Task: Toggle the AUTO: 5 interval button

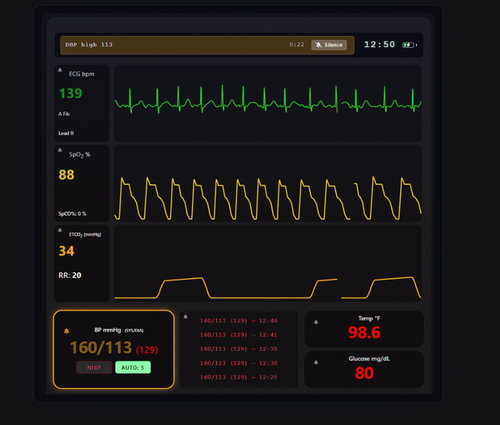Action: (x=133, y=368)
